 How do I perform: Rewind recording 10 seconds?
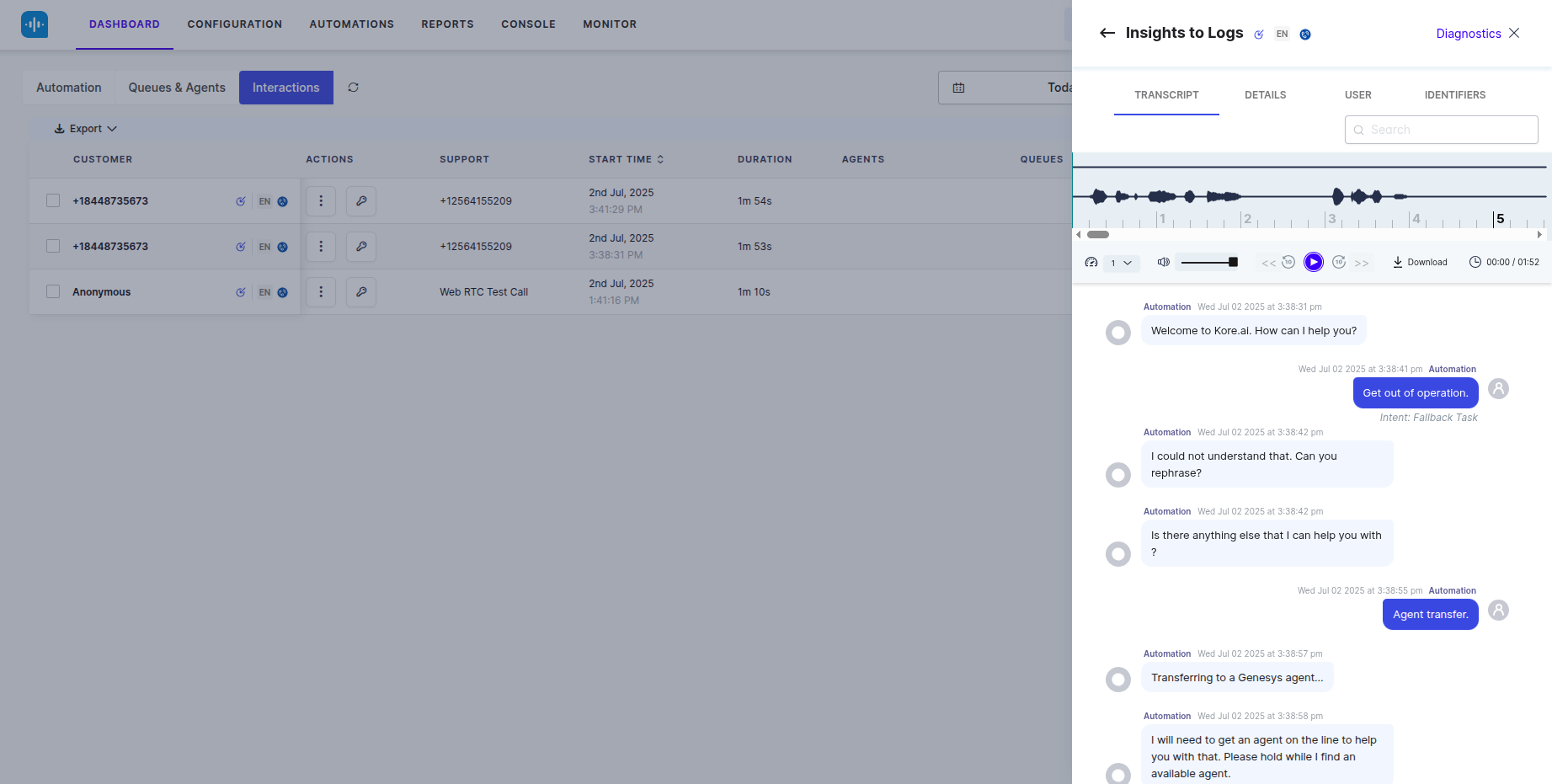pyautogui.click(x=1288, y=263)
